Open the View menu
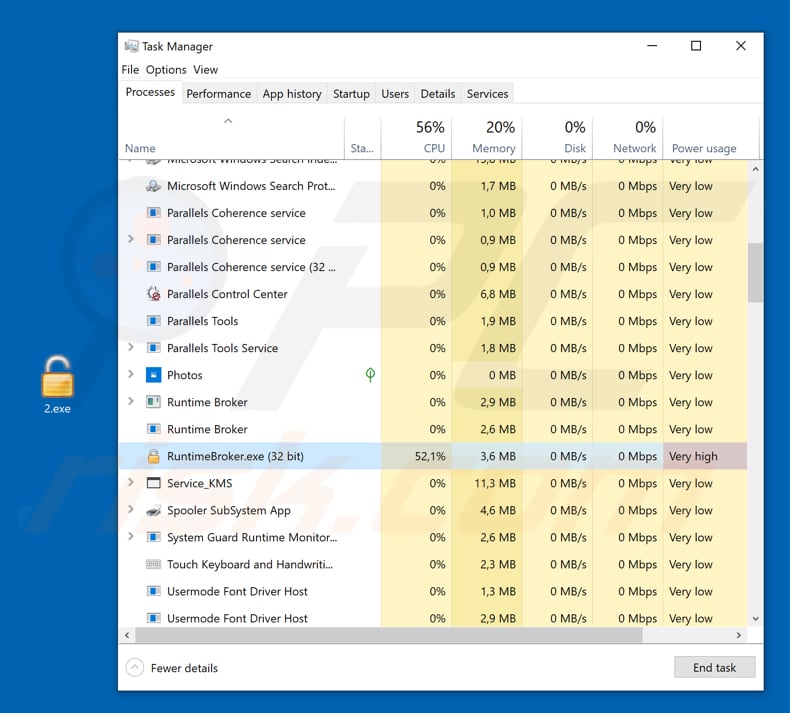 point(206,70)
